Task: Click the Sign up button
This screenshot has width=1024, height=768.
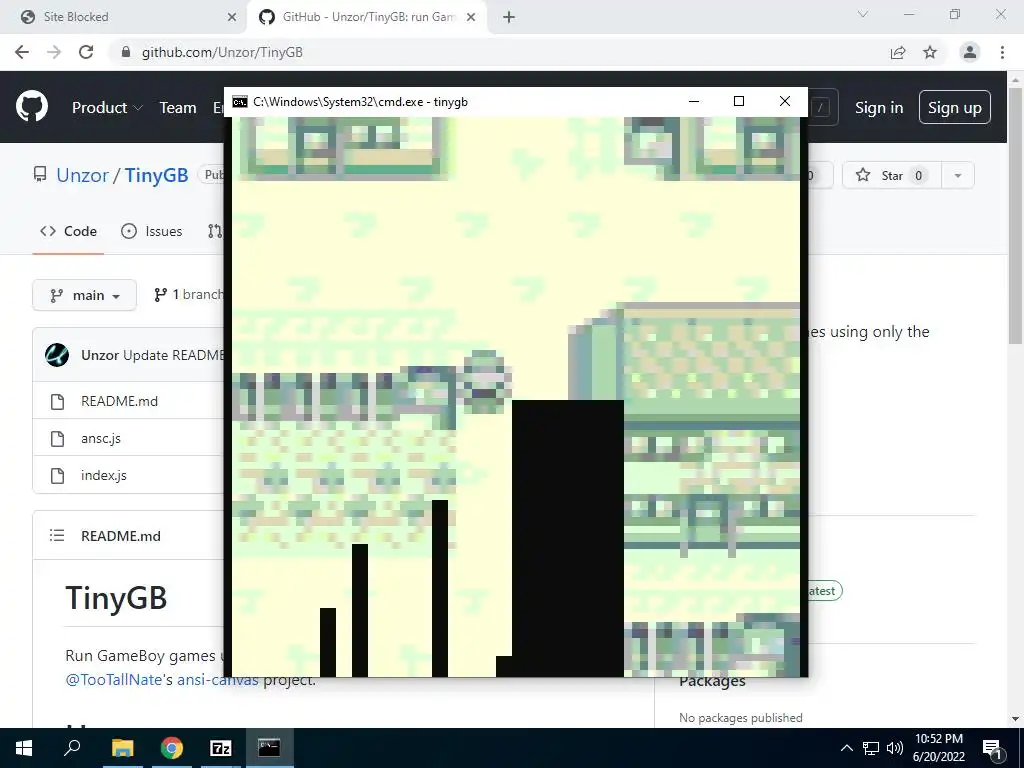Action: pyautogui.click(x=955, y=108)
